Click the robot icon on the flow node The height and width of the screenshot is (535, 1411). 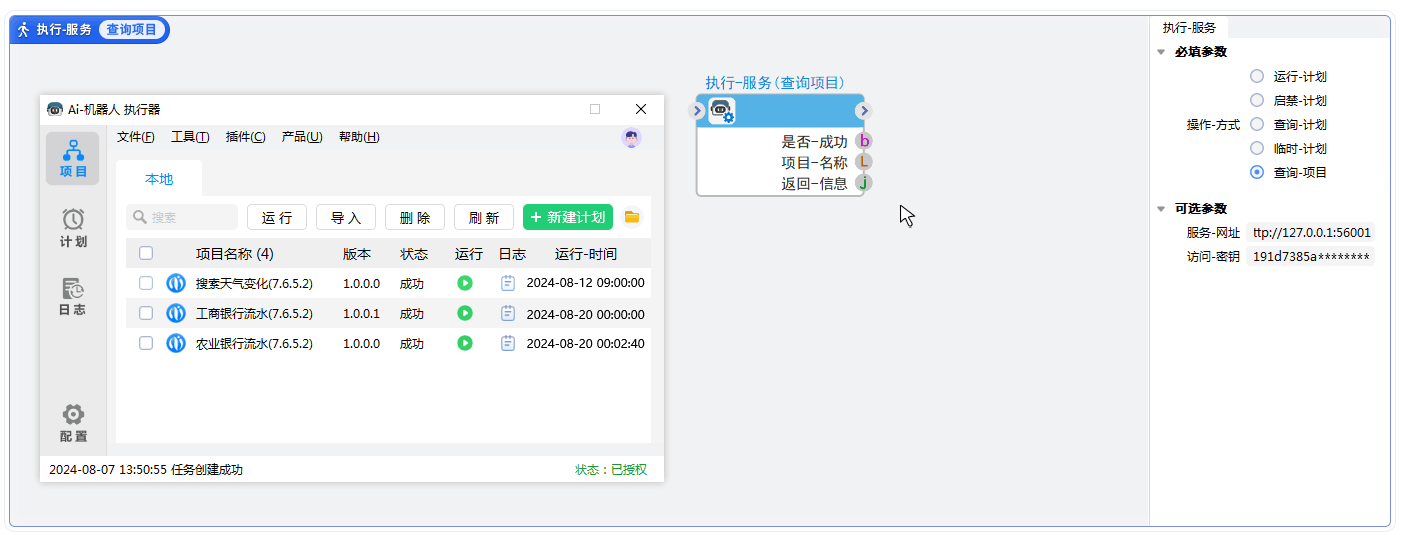pos(721,111)
